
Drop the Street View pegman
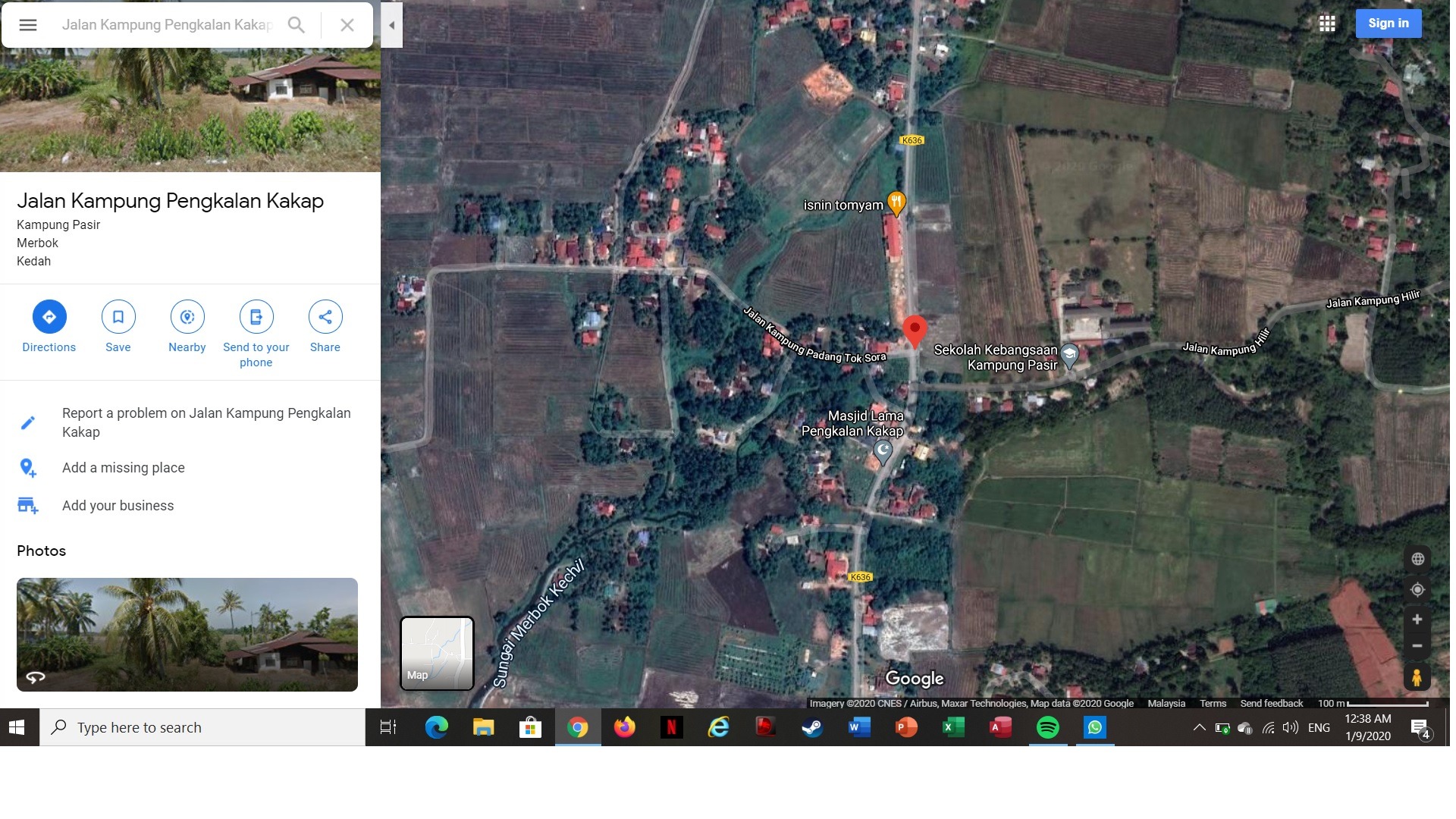click(x=1417, y=677)
